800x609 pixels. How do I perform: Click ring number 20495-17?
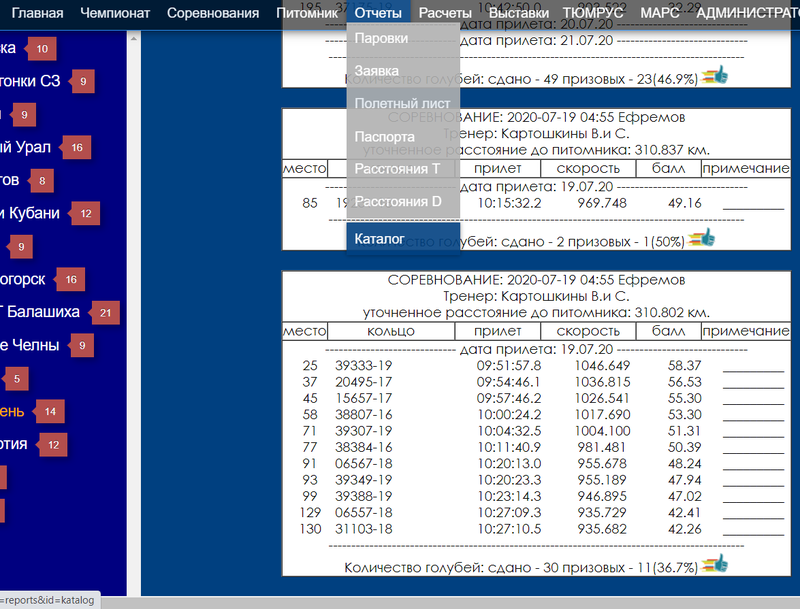click(363, 382)
